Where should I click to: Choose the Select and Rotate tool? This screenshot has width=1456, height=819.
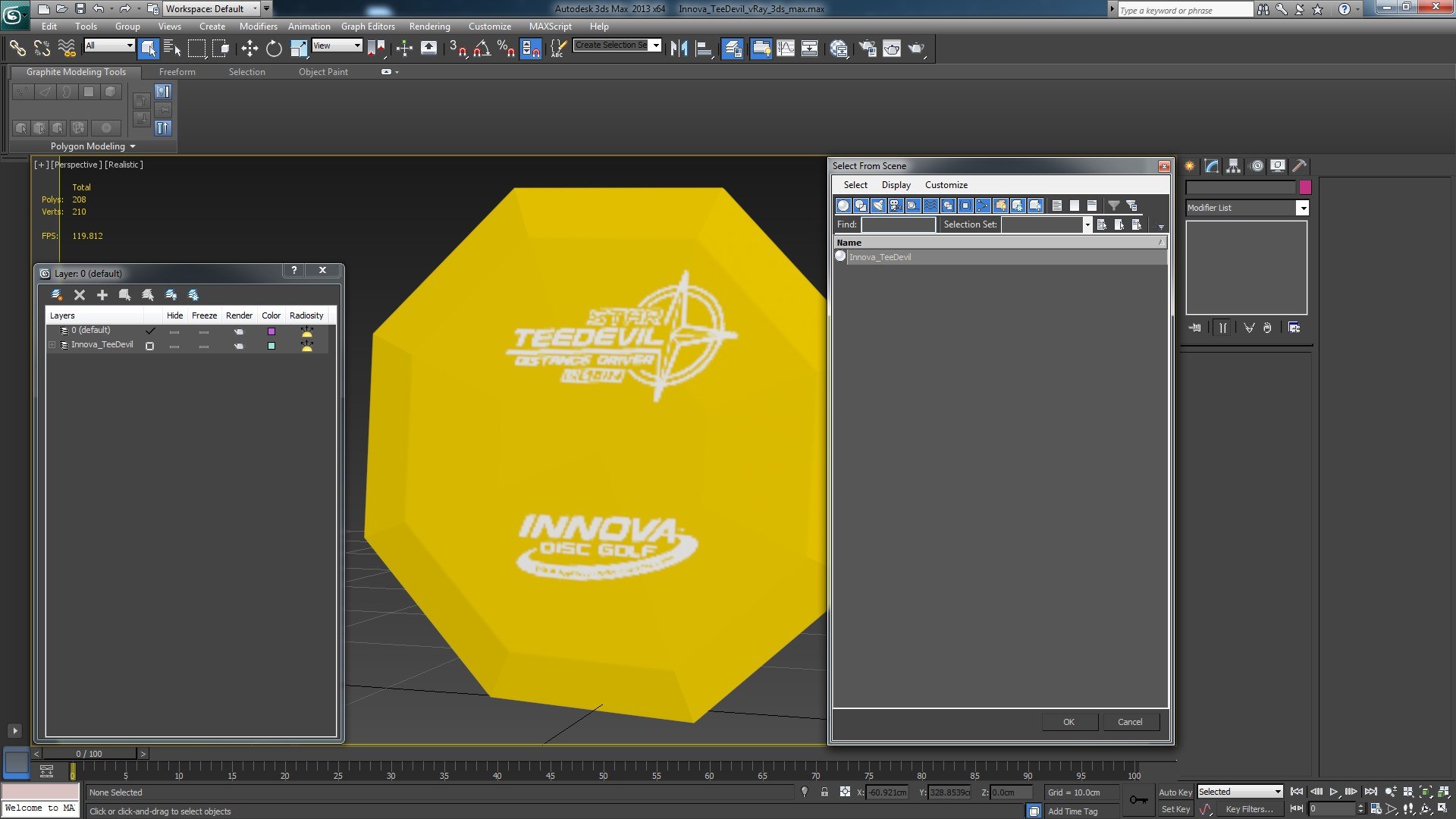tap(274, 49)
